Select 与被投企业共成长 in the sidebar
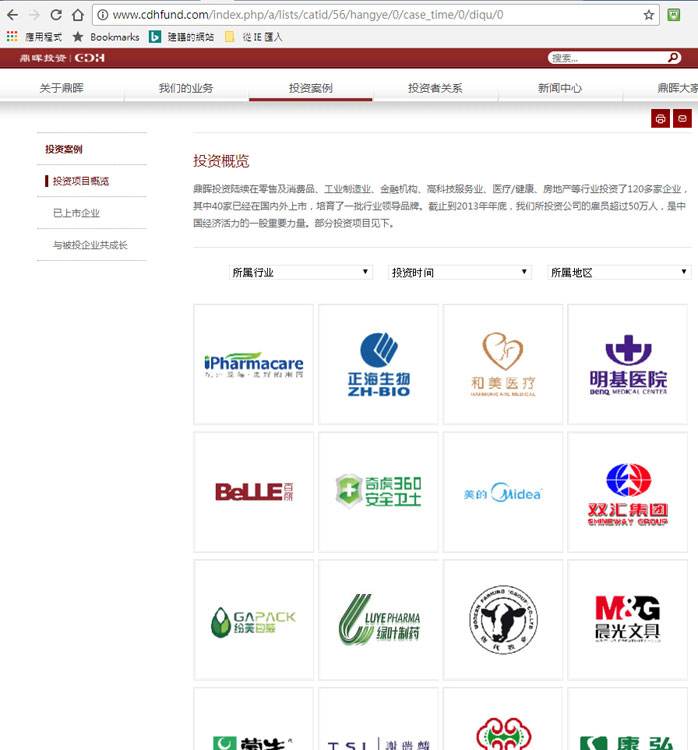The image size is (698, 750). pyautogui.click(x=90, y=245)
